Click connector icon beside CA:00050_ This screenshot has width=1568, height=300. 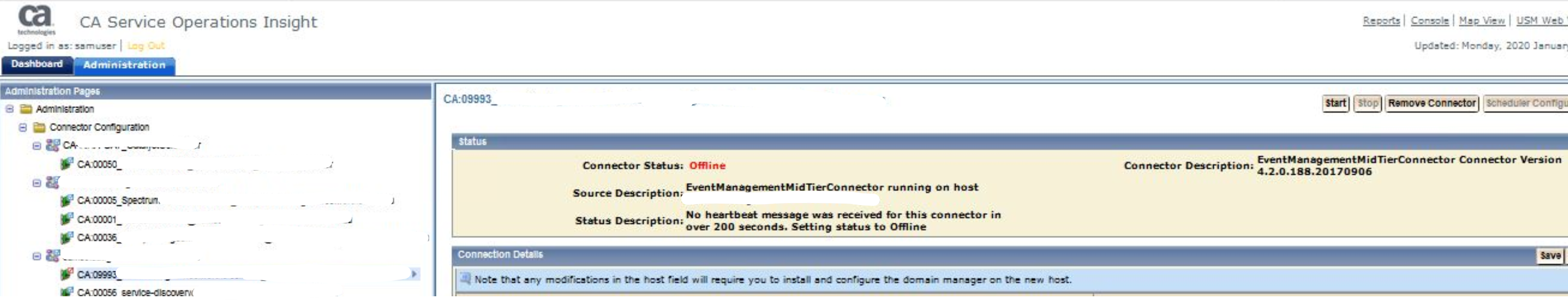[x=67, y=165]
